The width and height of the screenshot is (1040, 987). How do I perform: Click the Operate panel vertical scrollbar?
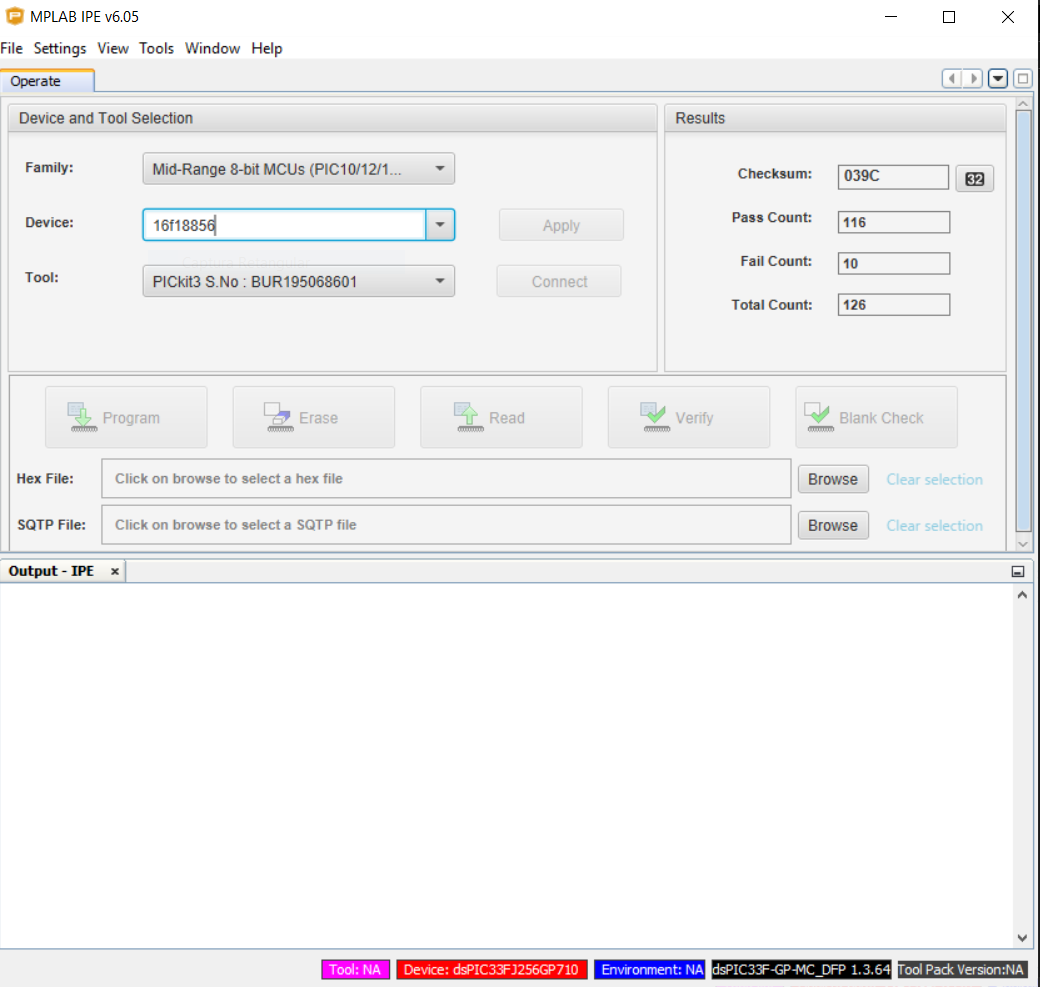(x=1023, y=321)
